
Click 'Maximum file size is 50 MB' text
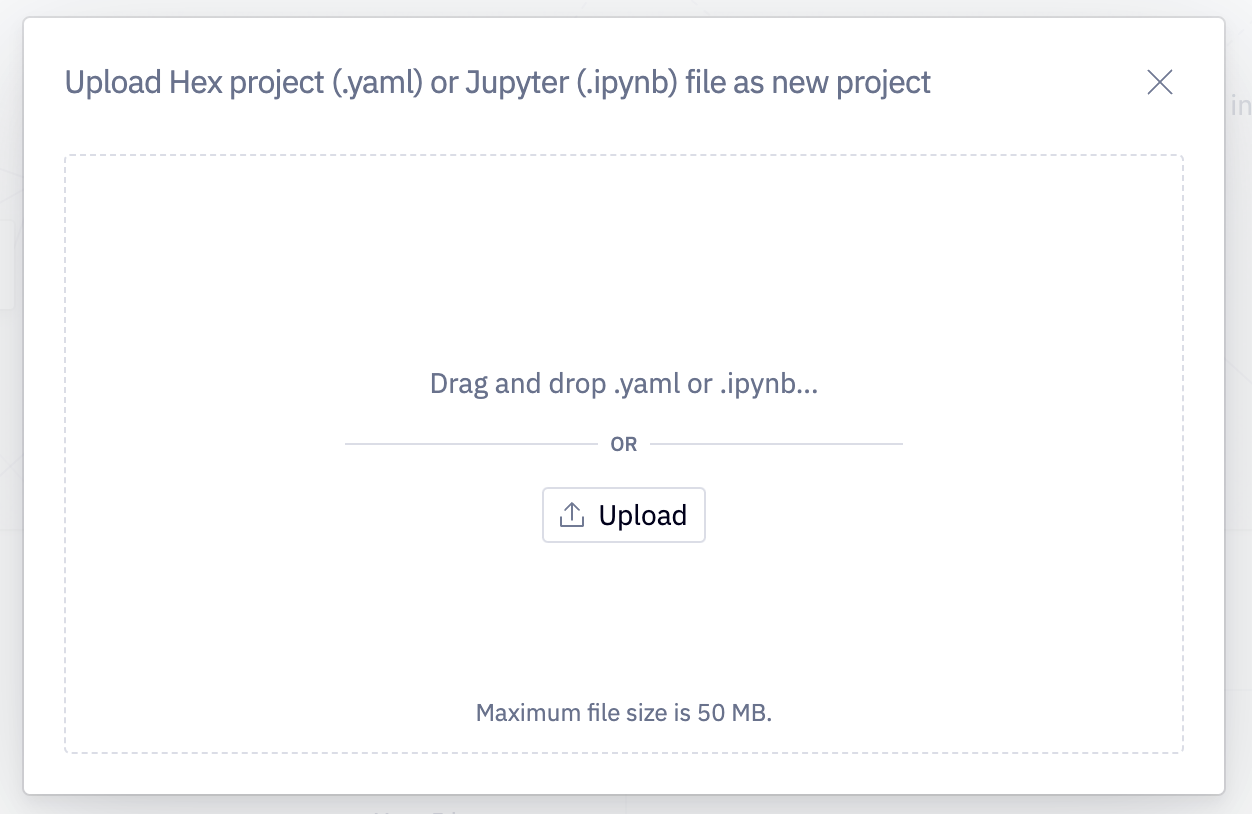[623, 712]
